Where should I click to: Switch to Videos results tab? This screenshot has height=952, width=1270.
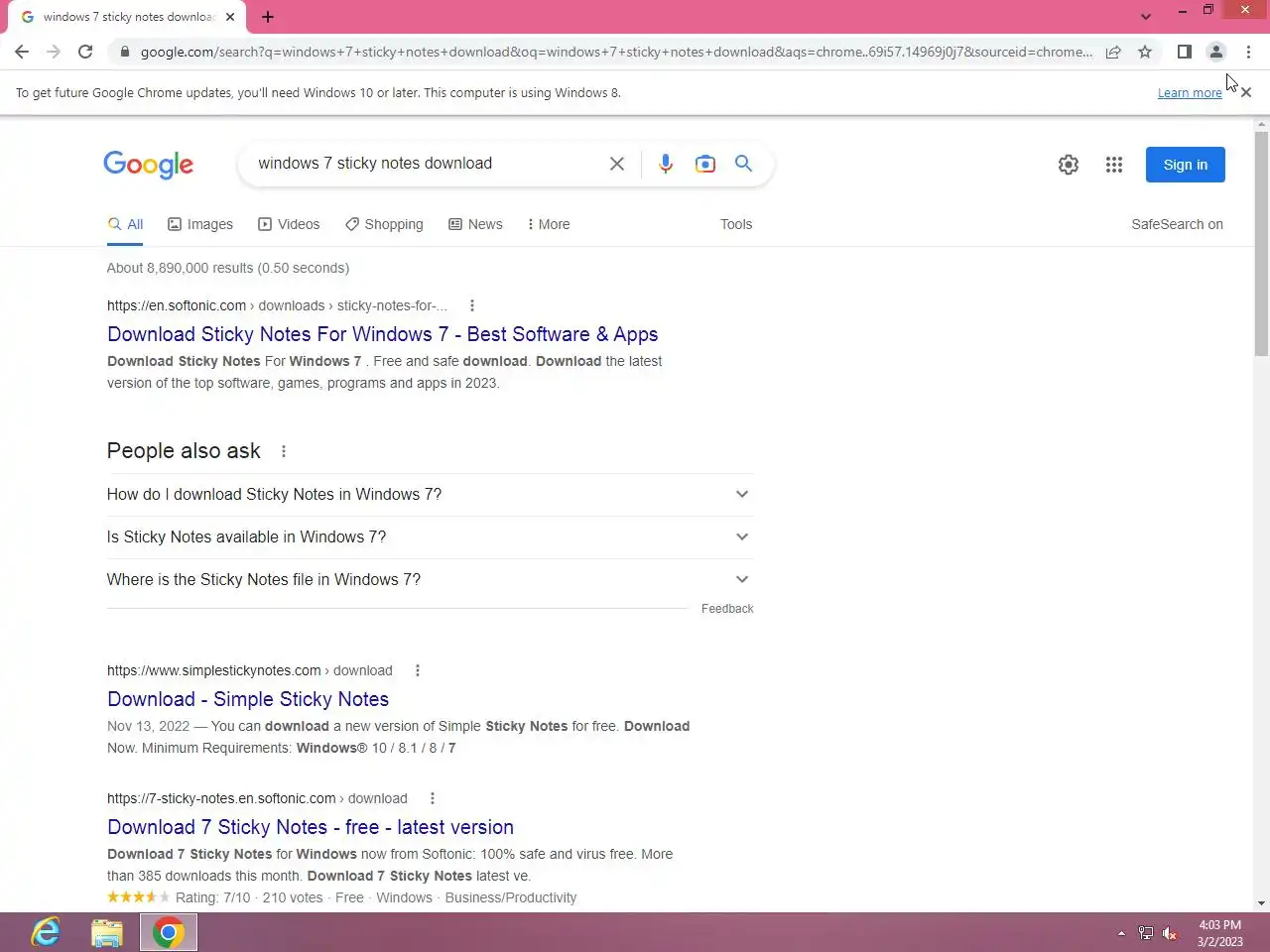coord(289,224)
